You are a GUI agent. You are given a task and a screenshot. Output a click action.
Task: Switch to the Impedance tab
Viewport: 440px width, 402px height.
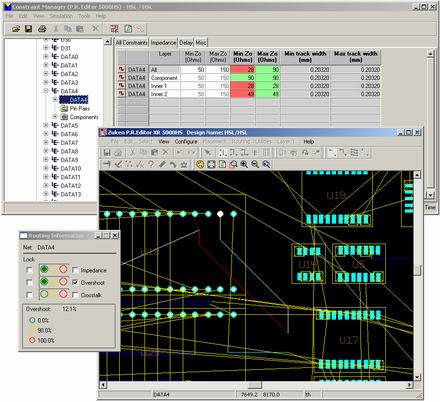[163, 43]
